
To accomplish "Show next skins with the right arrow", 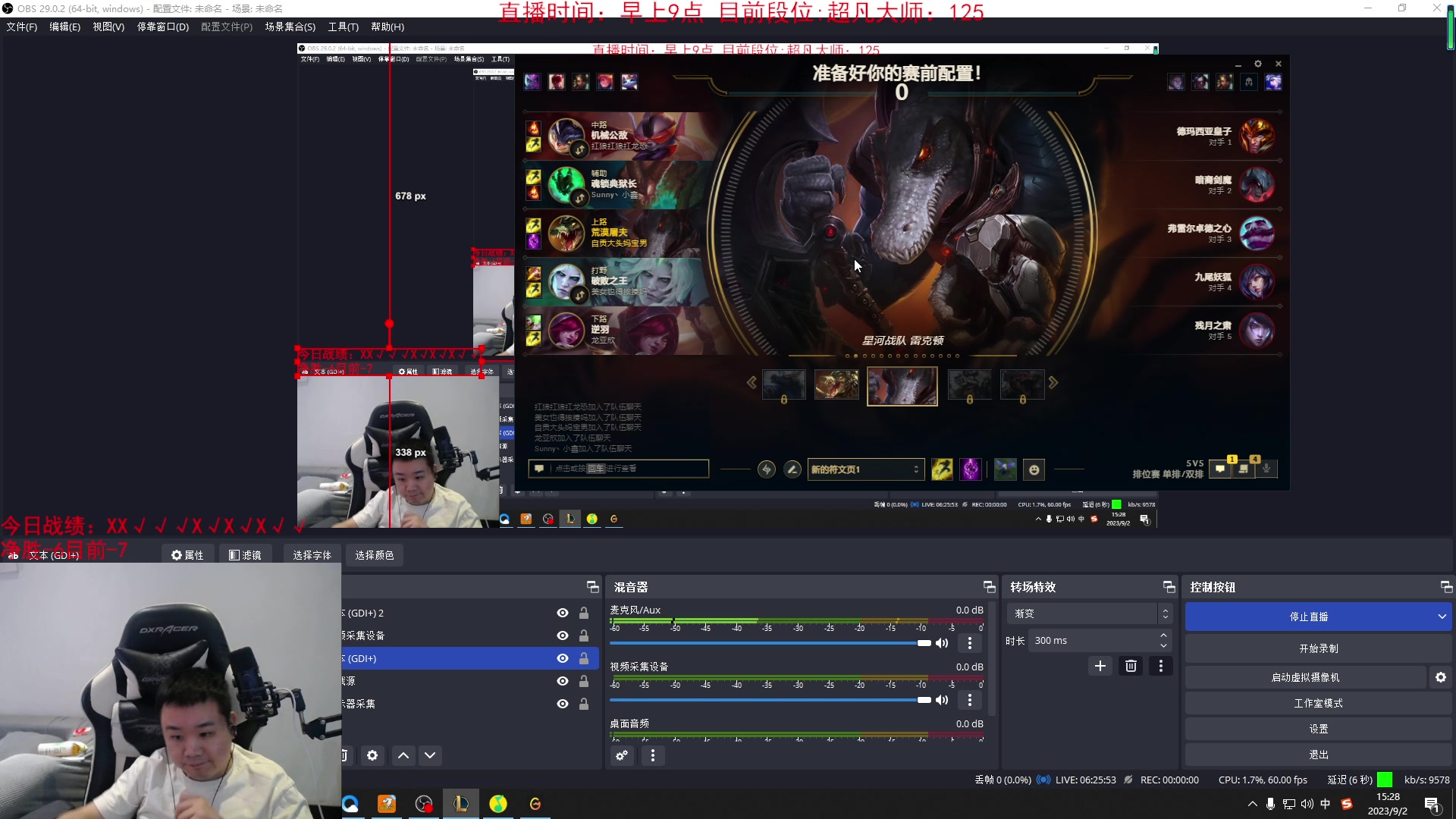I will (x=1053, y=383).
